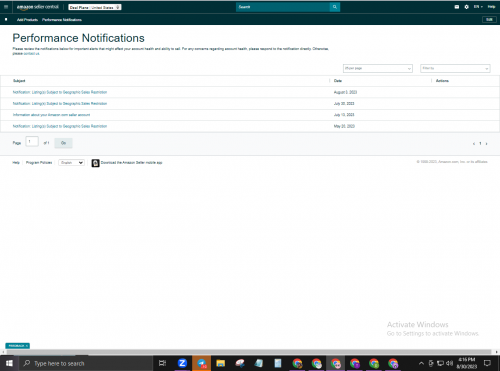
Task: Click Performance Notifications in the navigation bar
Action: click(62, 20)
